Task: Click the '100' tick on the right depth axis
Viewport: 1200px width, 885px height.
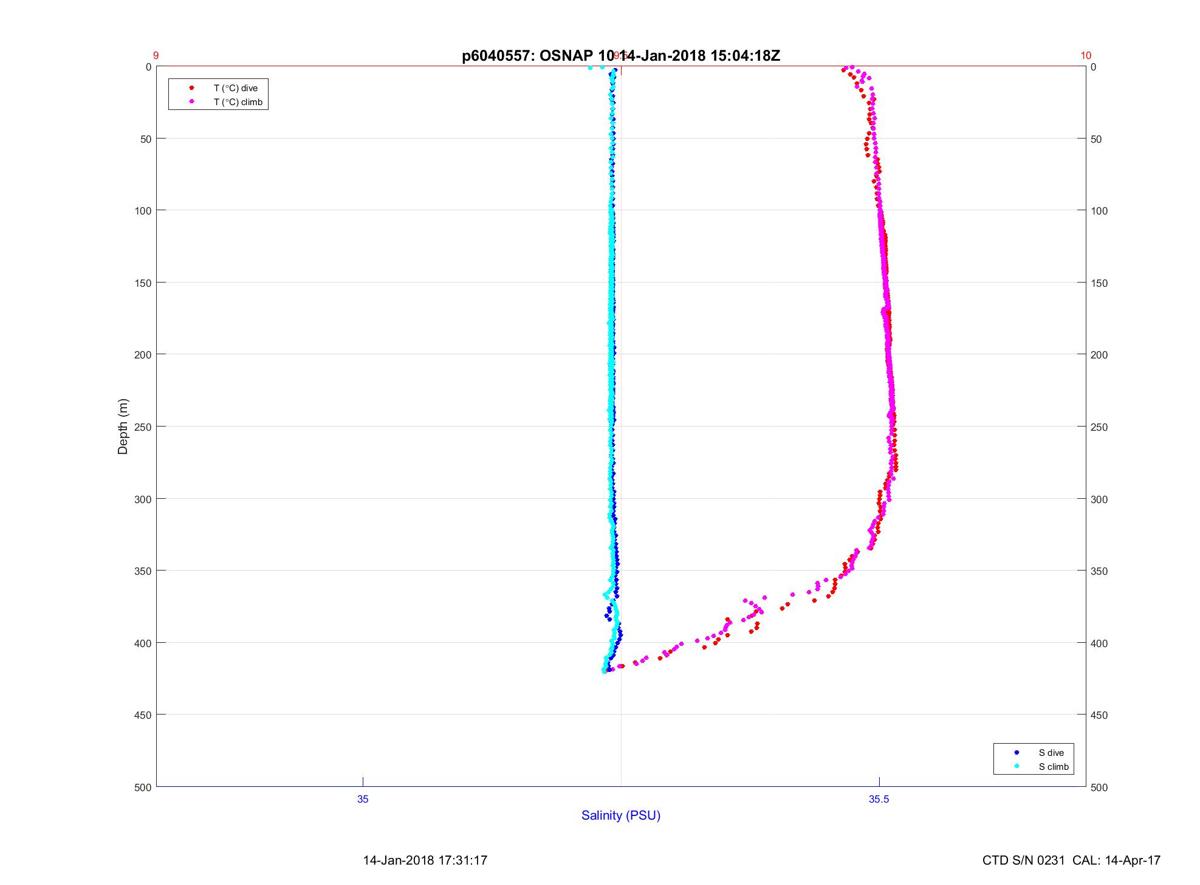Action: 1100,211
